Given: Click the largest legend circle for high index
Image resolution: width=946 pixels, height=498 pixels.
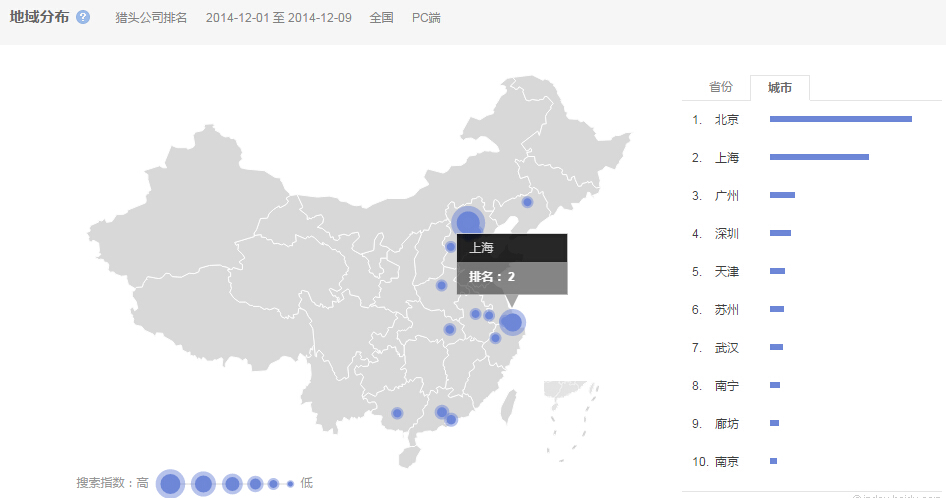Looking at the screenshot, I should pyautogui.click(x=170, y=484).
